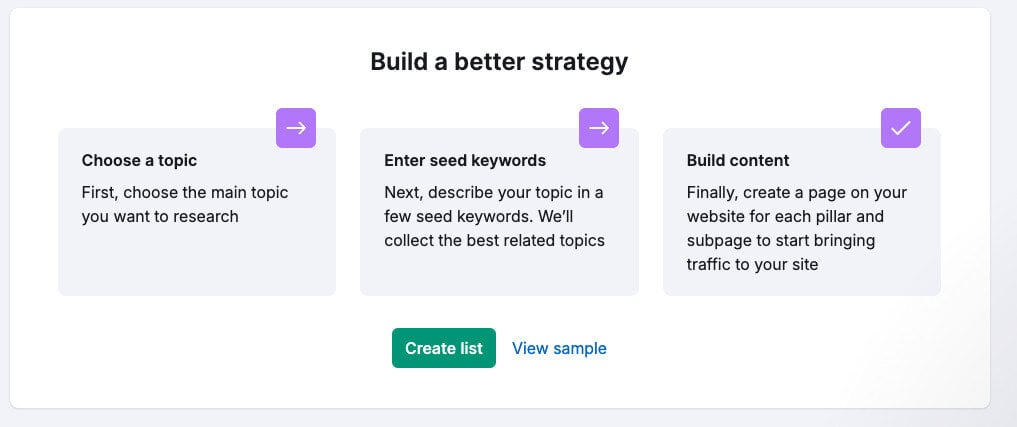Screen dimensions: 1017x427
Task: Select the 'Enter seed keywords' card title
Action: [x=465, y=160]
